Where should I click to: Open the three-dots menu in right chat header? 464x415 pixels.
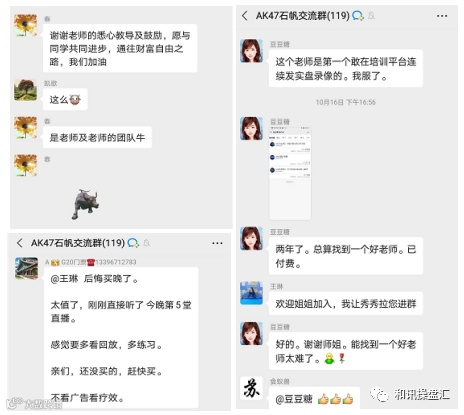click(x=442, y=16)
